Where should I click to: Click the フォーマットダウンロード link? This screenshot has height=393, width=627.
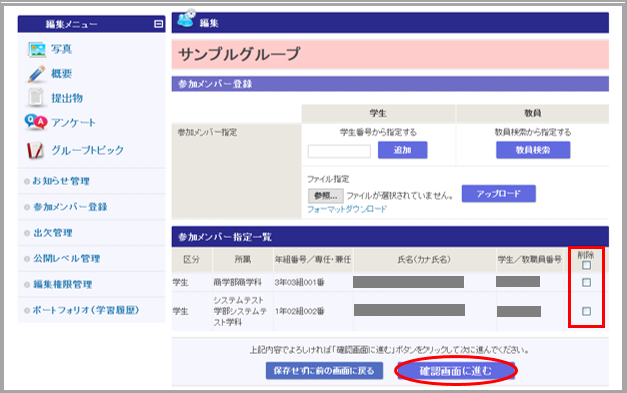coord(347,209)
